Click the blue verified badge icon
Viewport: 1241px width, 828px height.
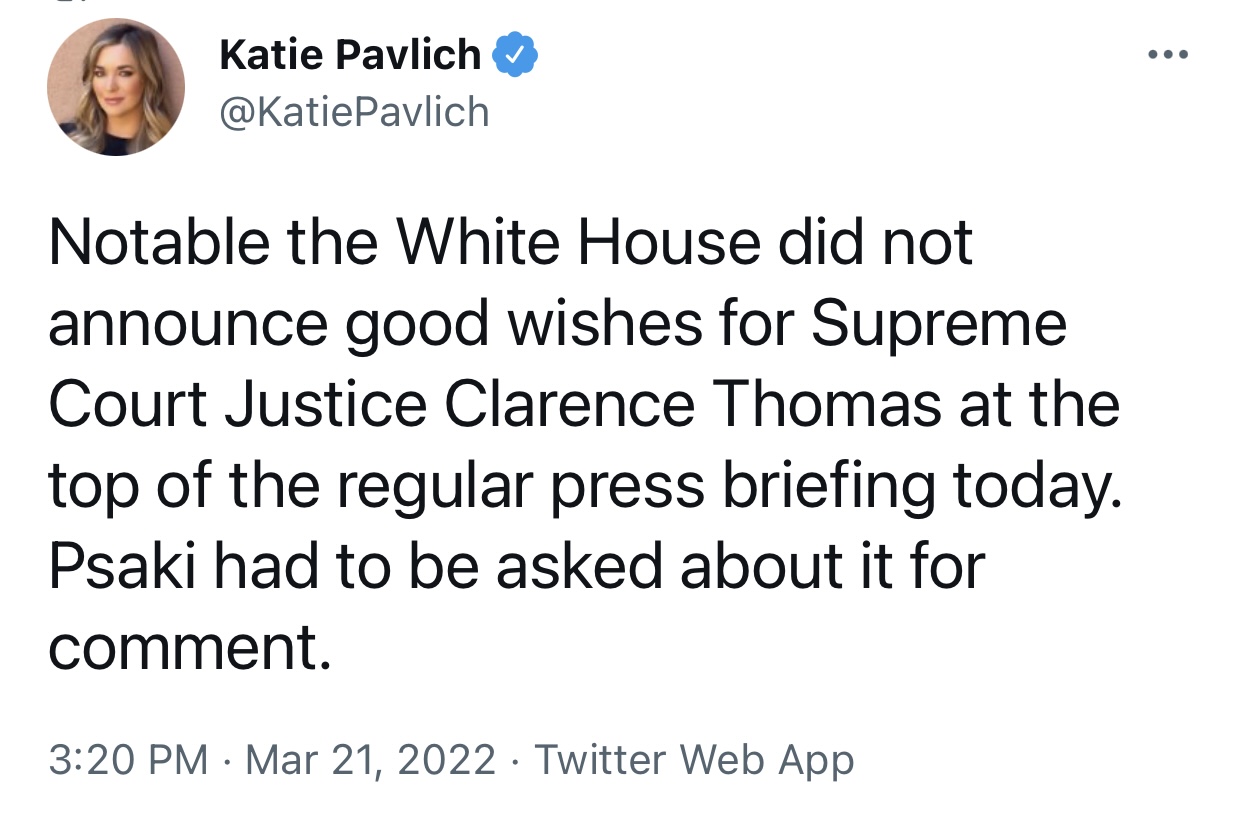517,55
